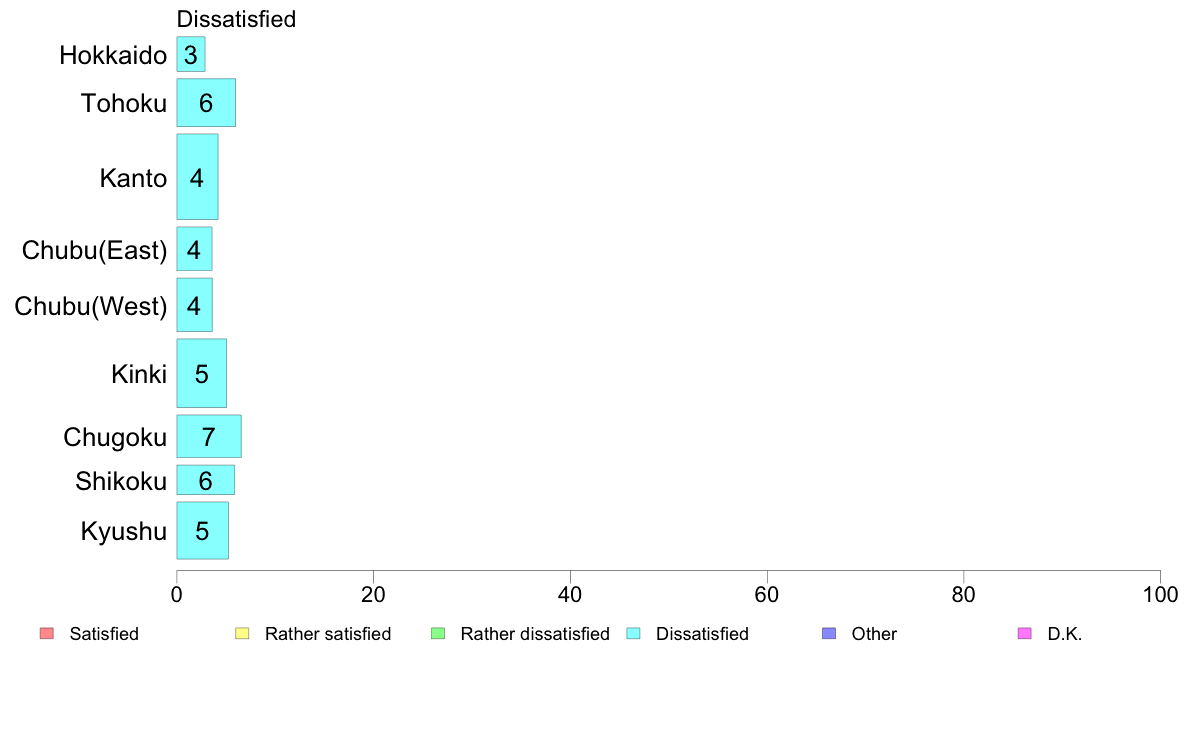Image resolution: width=1188 pixels, height=736 pixels.
Task: Select the Tohoku bar showing 6
Action: tap(206, 102)
